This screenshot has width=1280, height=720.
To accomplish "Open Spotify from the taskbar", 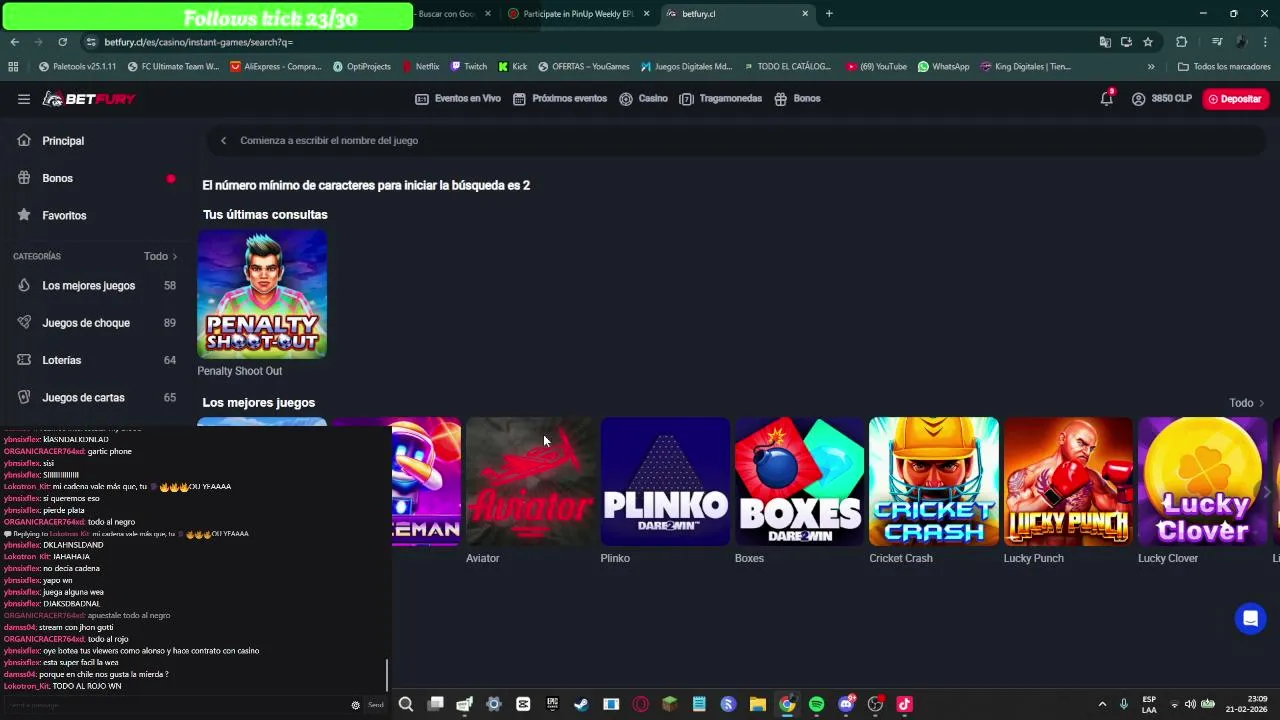I will 816,704.
